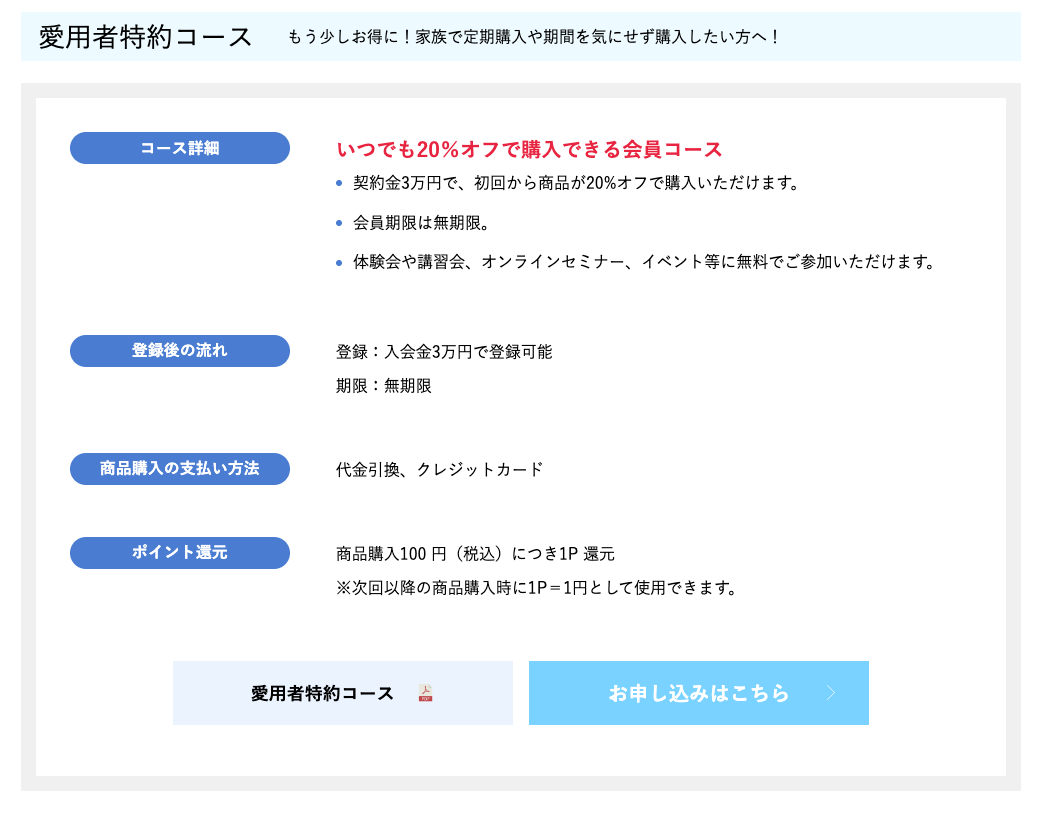1044x813 pixels.
Task: Click the 商品購入の支払い方法 label pill
Action: tap(180, 469)
